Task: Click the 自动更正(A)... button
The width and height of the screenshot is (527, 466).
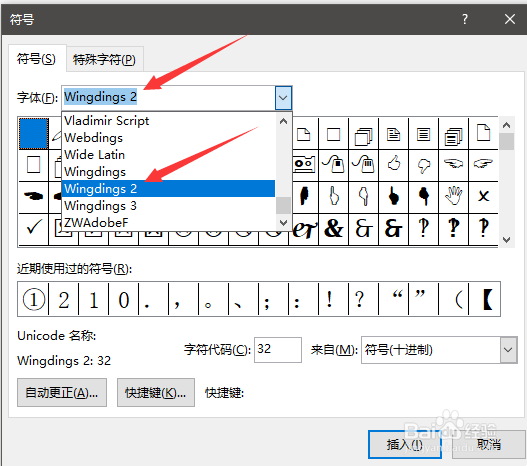Action: (x=62, y=392)
